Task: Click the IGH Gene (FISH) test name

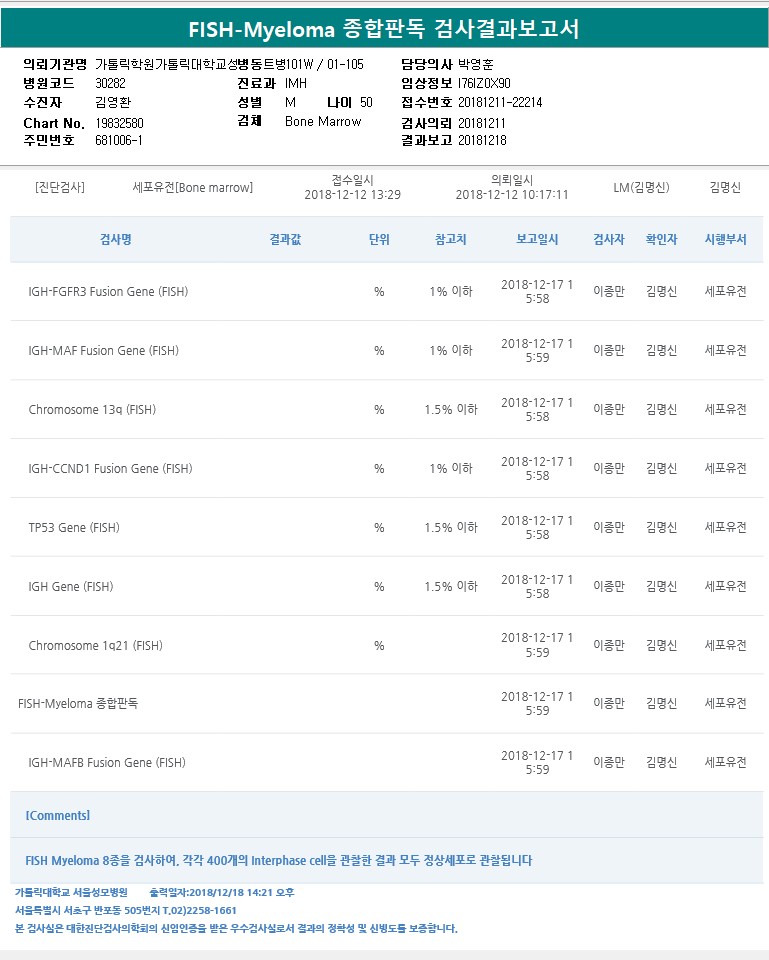Action: (70, 586)
